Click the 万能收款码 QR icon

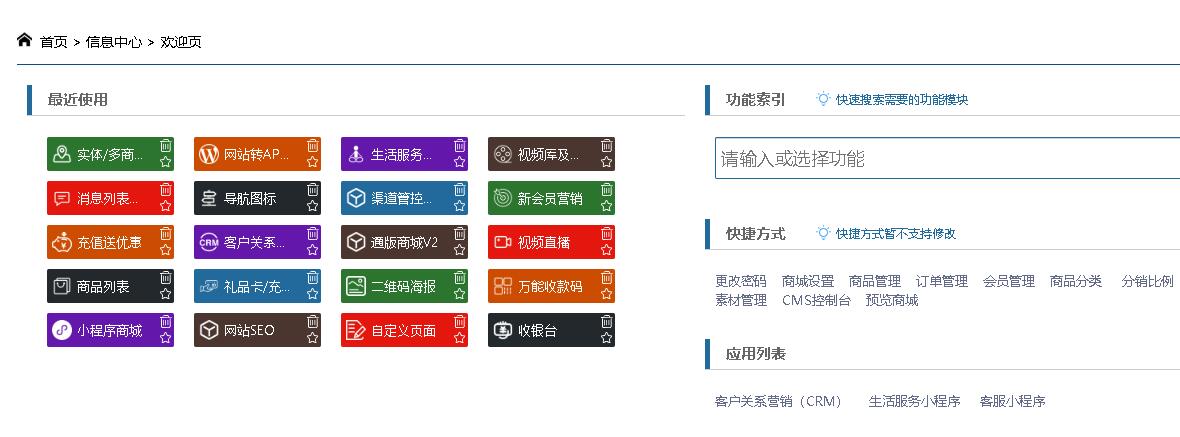pyautogui.click(x=503, y=286)
